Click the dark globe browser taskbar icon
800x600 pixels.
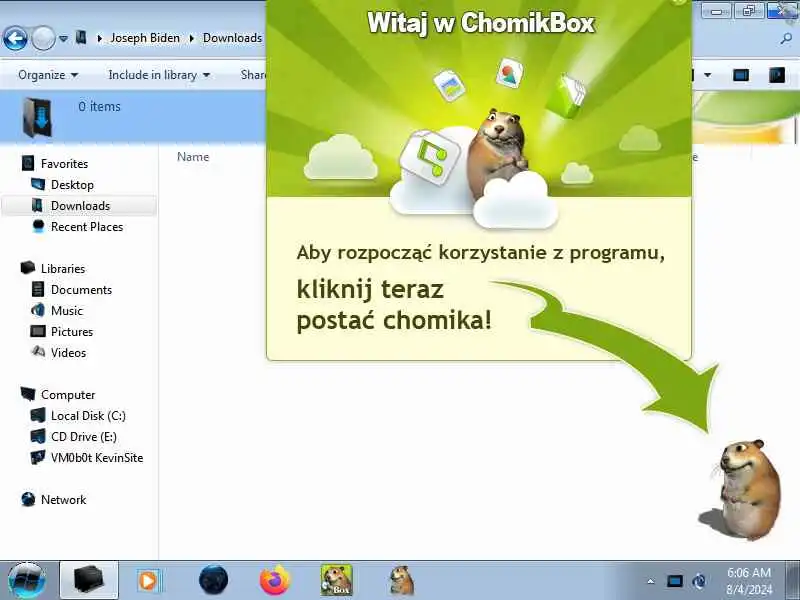213,580
